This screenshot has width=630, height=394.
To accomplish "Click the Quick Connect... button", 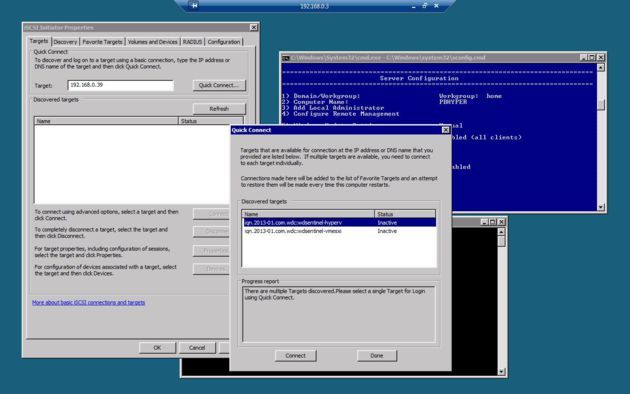I will click(219, 85).
